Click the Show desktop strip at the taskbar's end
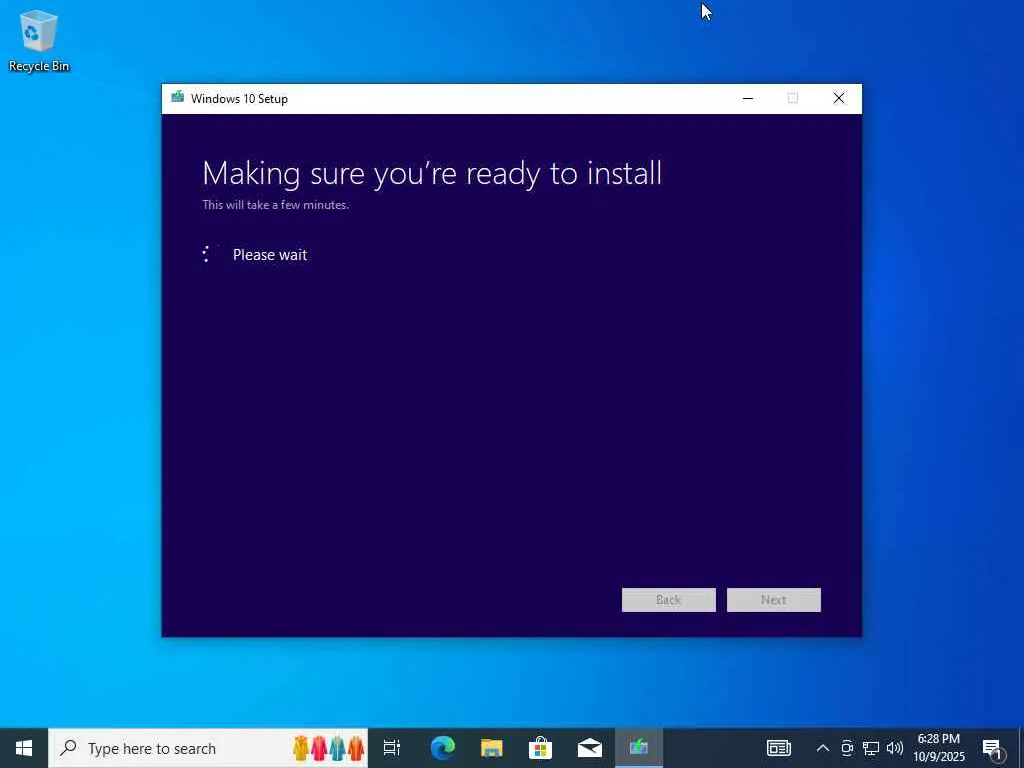This screenshot has width=1024, height=768. click(x=1020, y=748)
